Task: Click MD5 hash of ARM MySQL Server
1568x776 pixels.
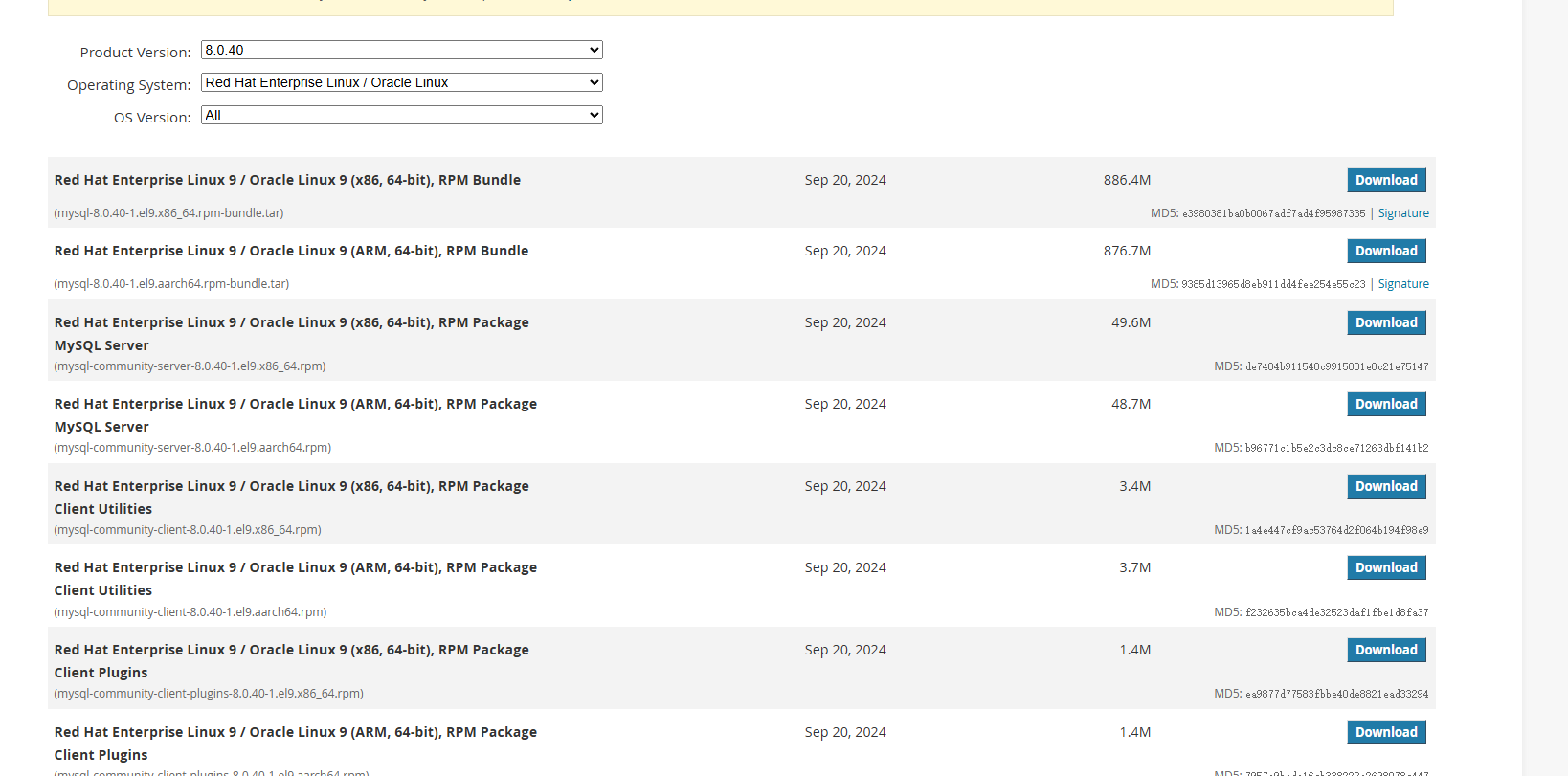Action: tap(1337, 448)
